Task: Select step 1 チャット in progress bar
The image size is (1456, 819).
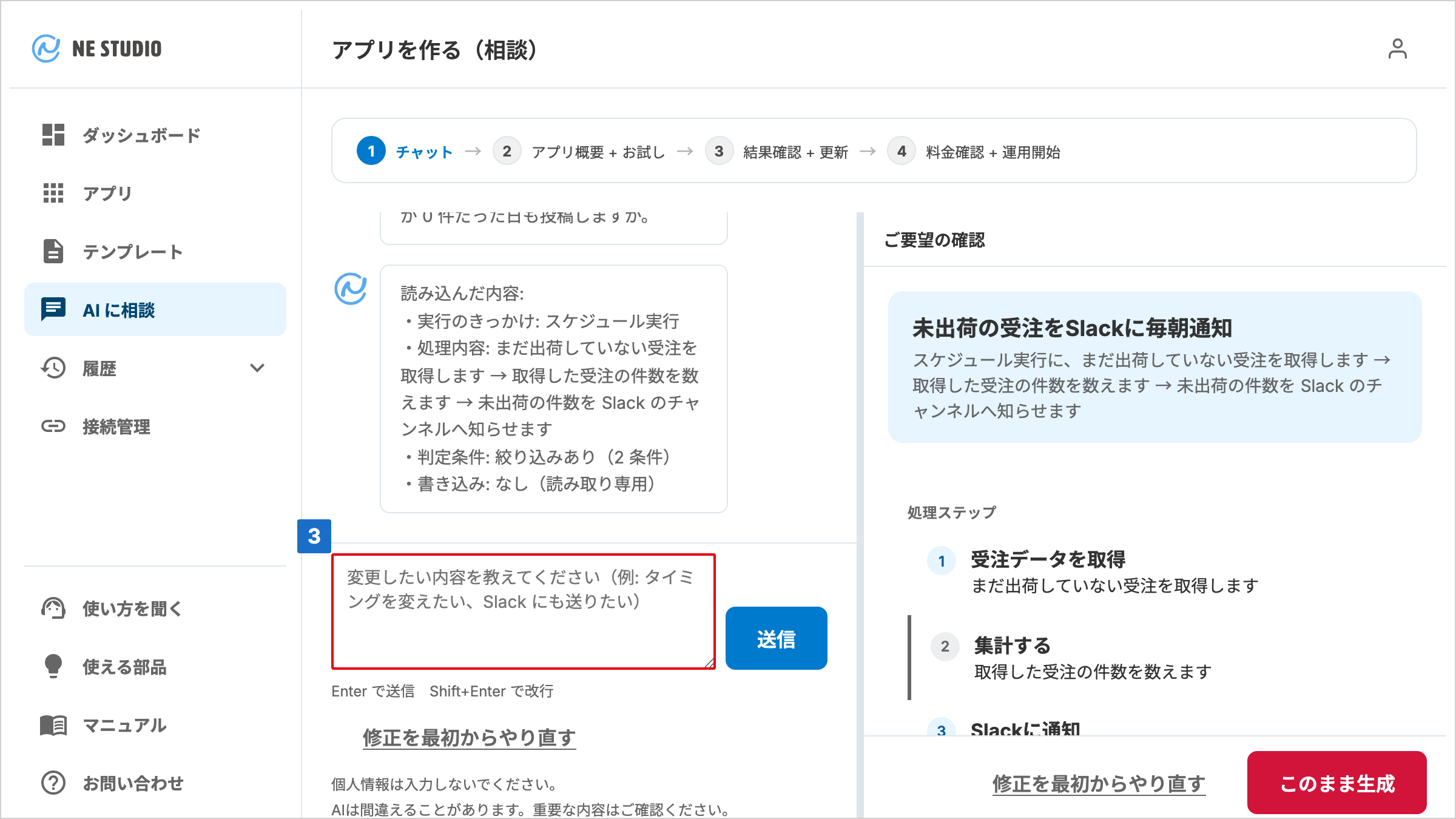Action: tap(405, 151)
